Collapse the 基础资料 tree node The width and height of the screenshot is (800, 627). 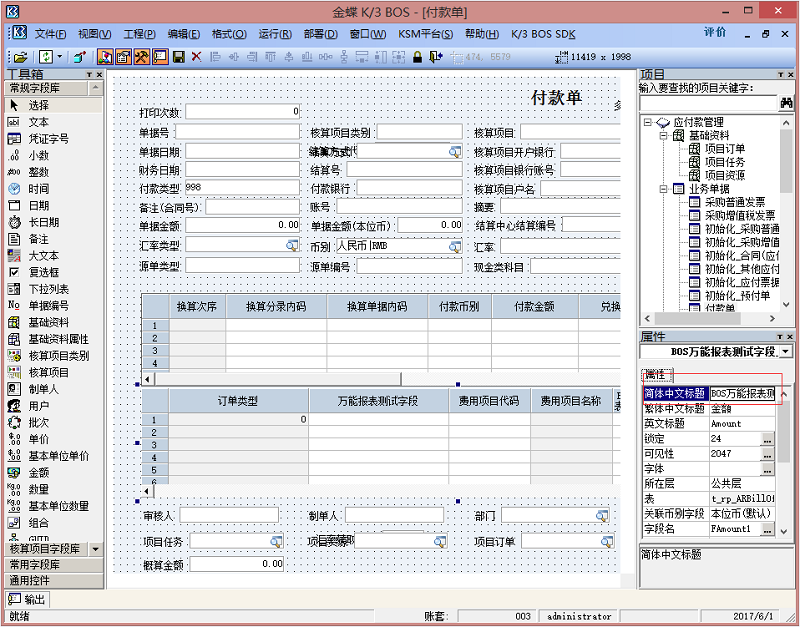tap(663, 136)
